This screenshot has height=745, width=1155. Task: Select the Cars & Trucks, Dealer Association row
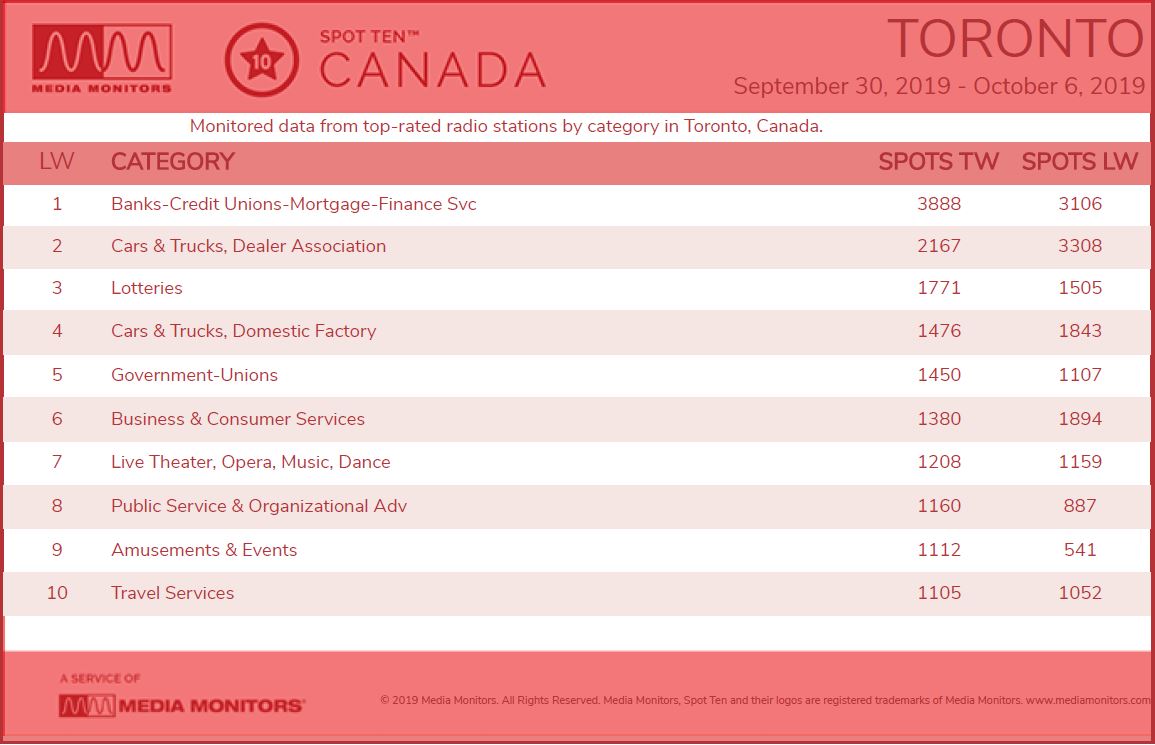tap(577, 247)
